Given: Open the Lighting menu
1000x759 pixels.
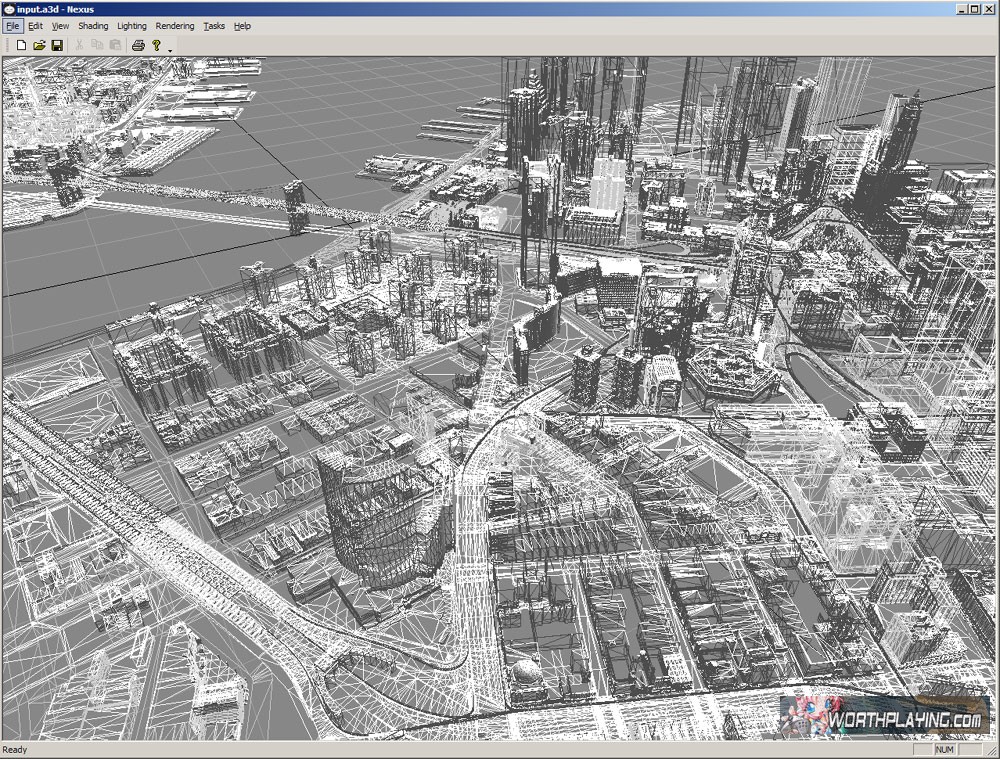Looking at the screenshot, I should tap(131, 26).
